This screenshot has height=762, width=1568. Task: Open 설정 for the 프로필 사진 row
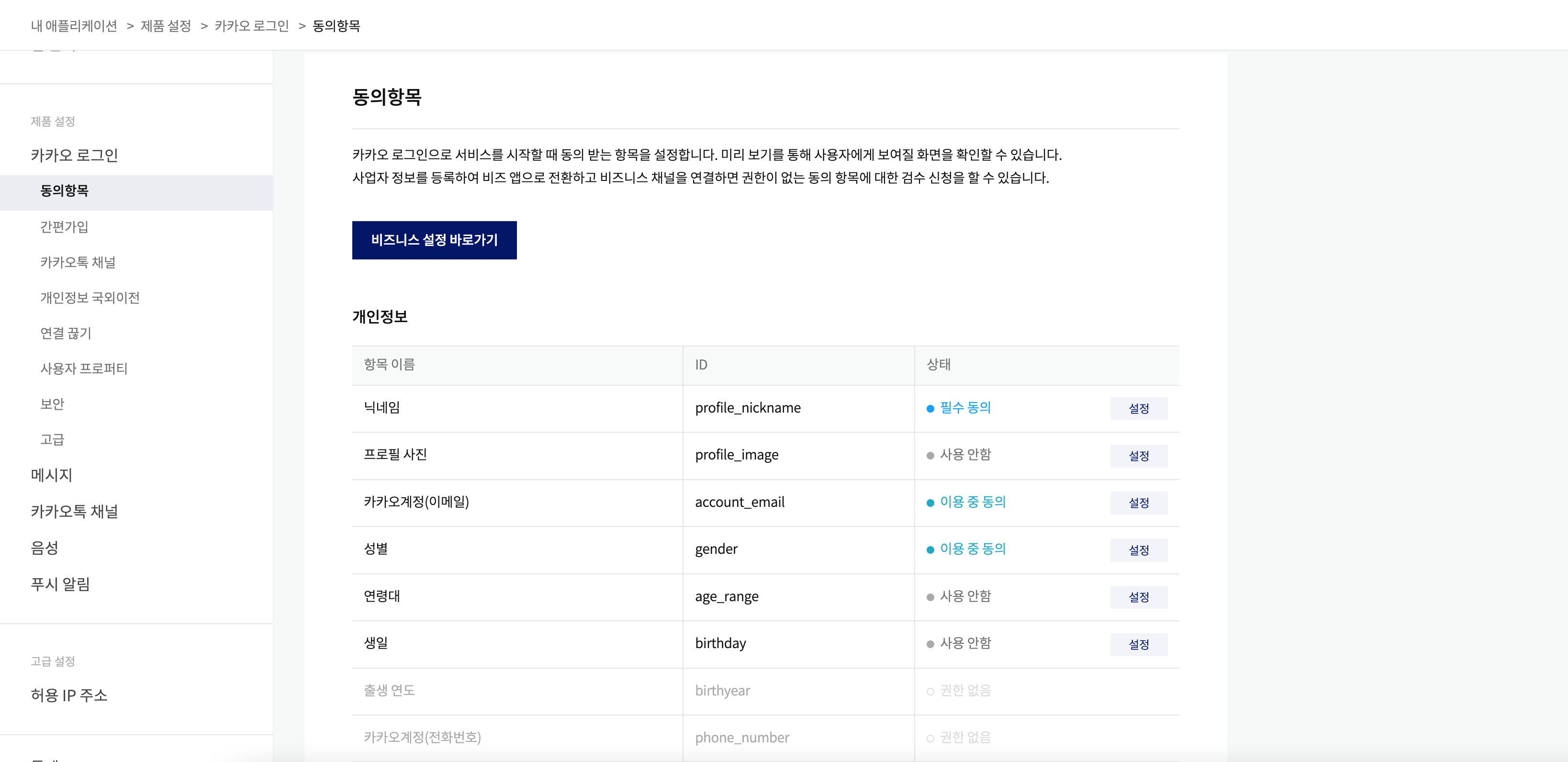coord(1138,456)
